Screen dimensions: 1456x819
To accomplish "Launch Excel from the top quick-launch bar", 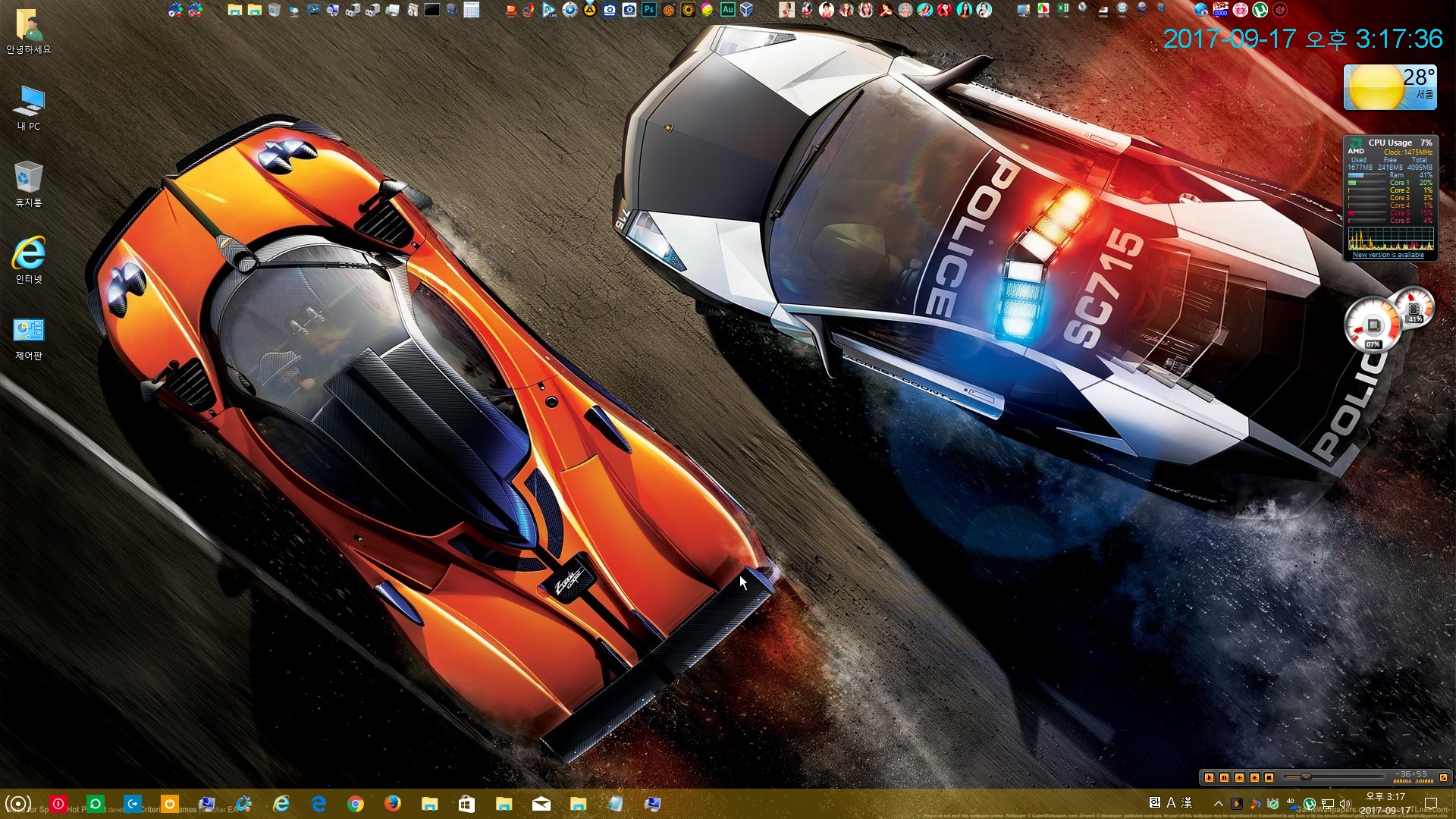I will tap(1063, 10).
